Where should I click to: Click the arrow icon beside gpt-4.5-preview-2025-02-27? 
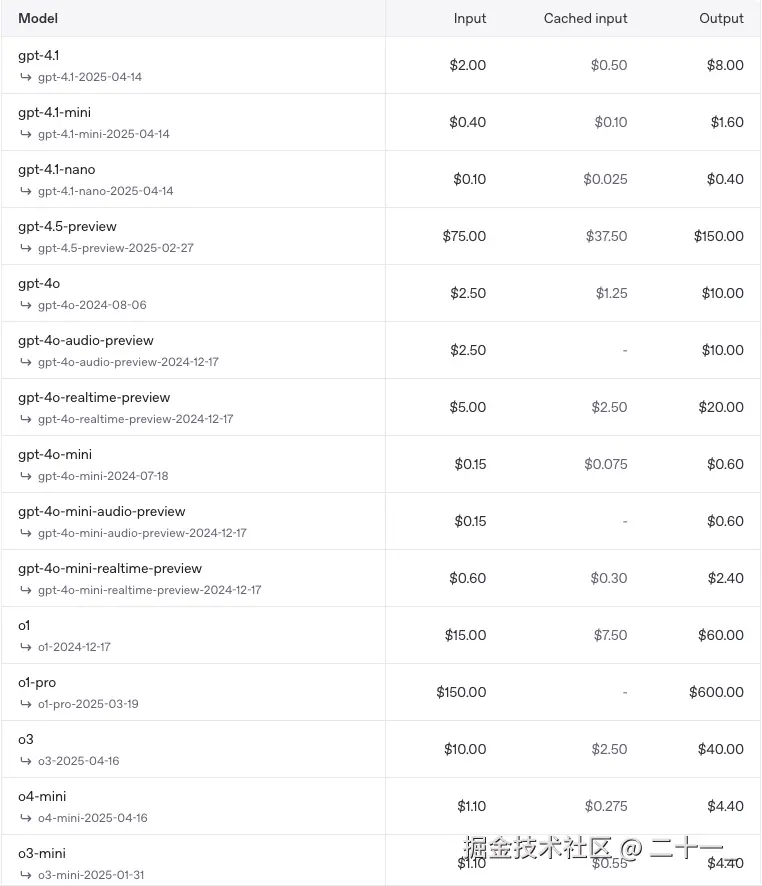25,248
